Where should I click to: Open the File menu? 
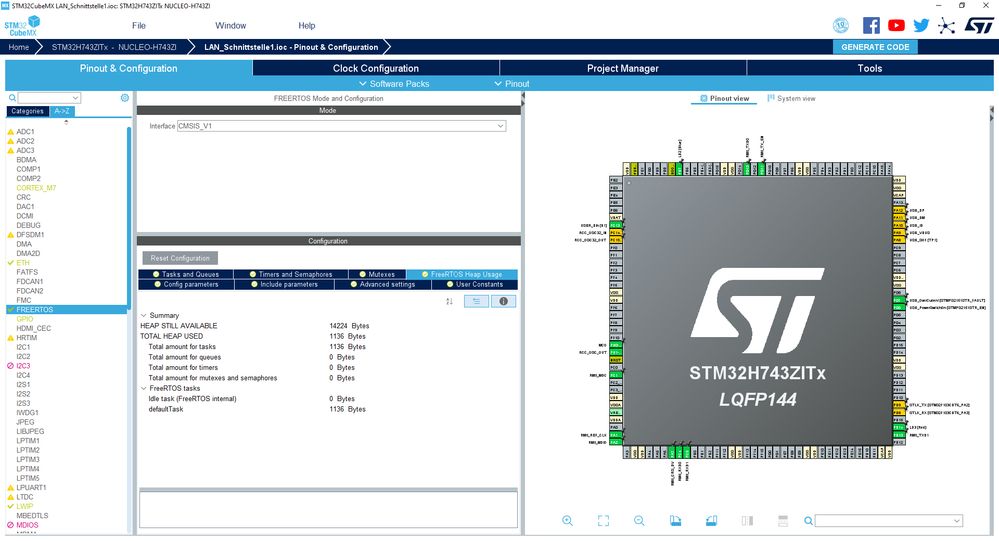click(x=139, y=25)
